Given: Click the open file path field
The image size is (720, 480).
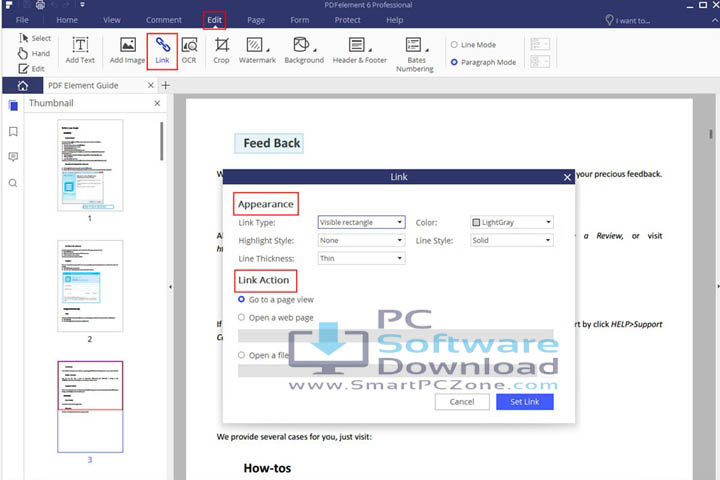Looking at the screenshot, I should (395, 371).
